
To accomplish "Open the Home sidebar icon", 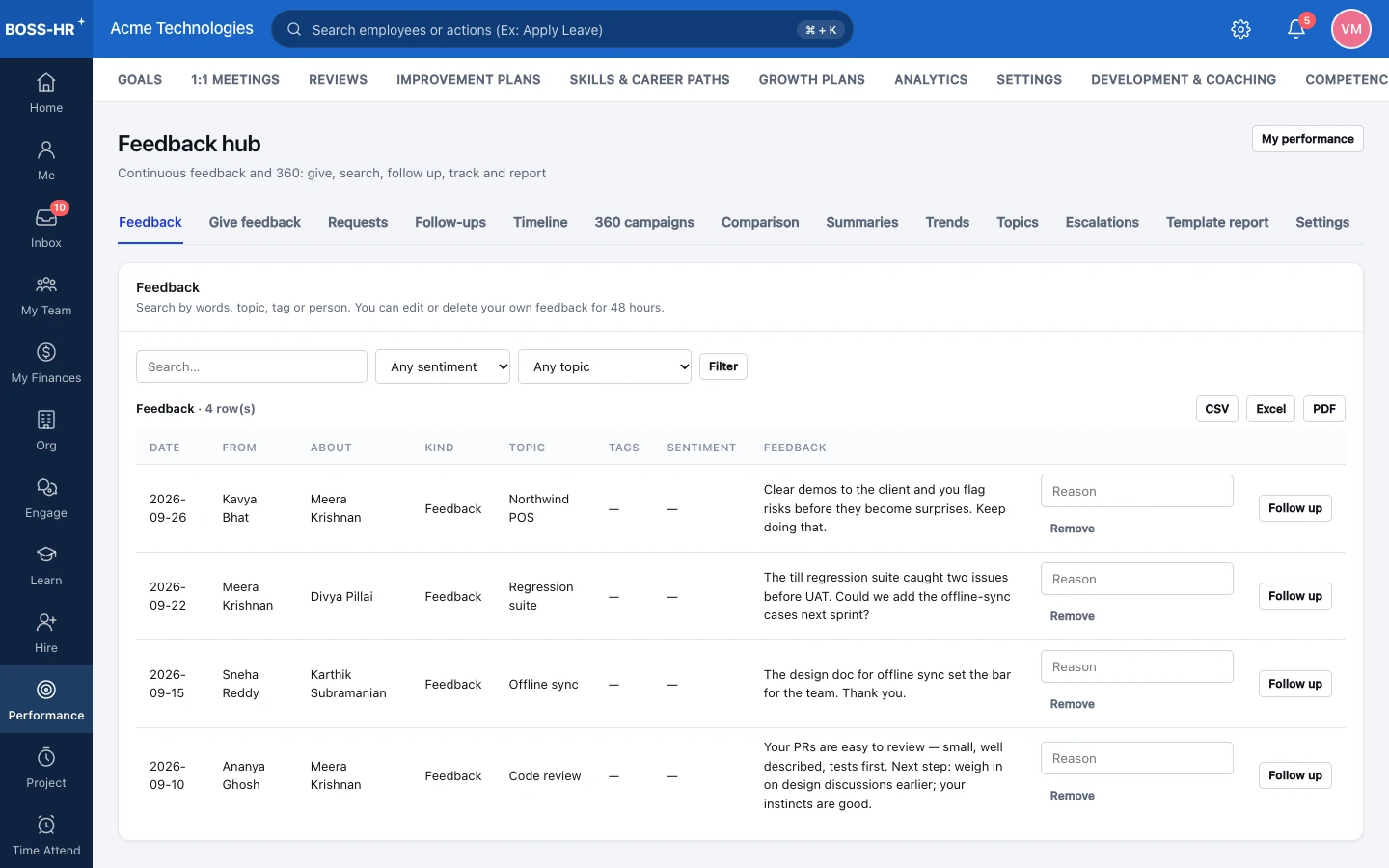I will [x=46, y=82].
